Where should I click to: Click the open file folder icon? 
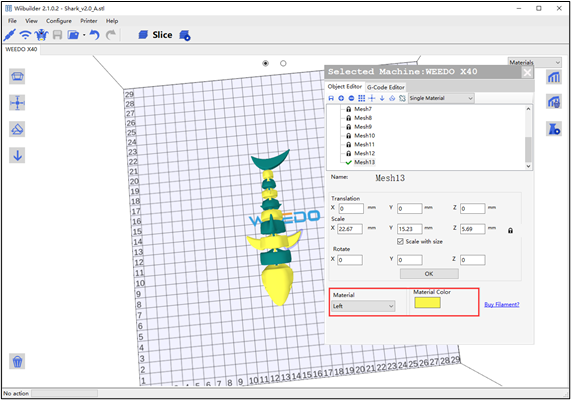73,35
